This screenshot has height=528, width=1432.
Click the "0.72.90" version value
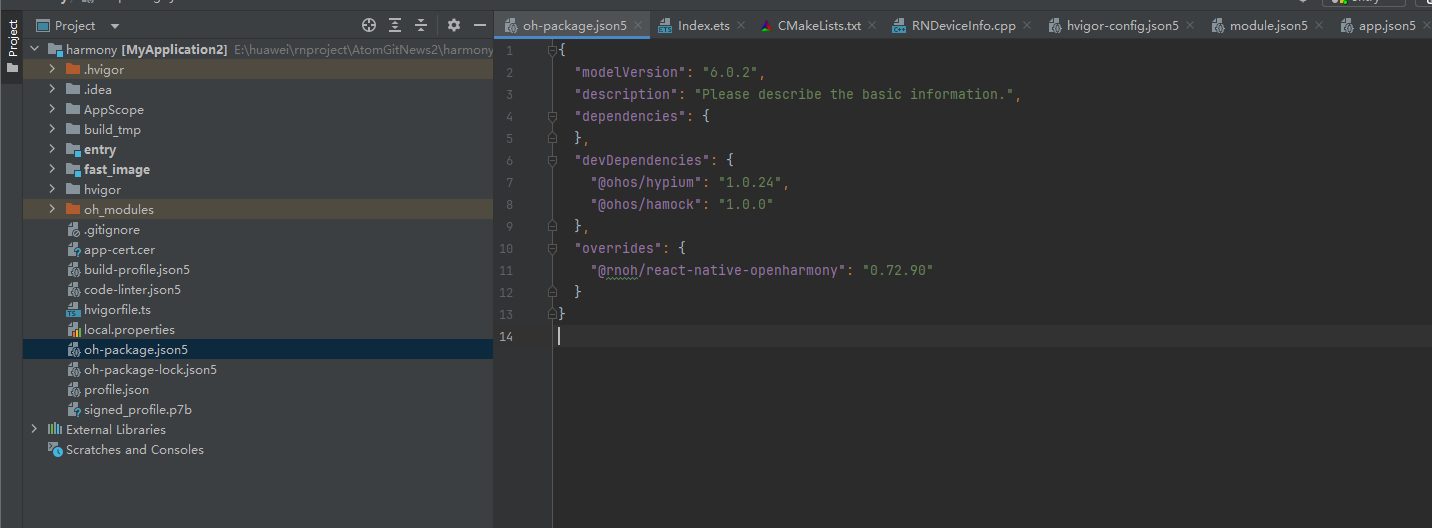[x=897, y=270]
